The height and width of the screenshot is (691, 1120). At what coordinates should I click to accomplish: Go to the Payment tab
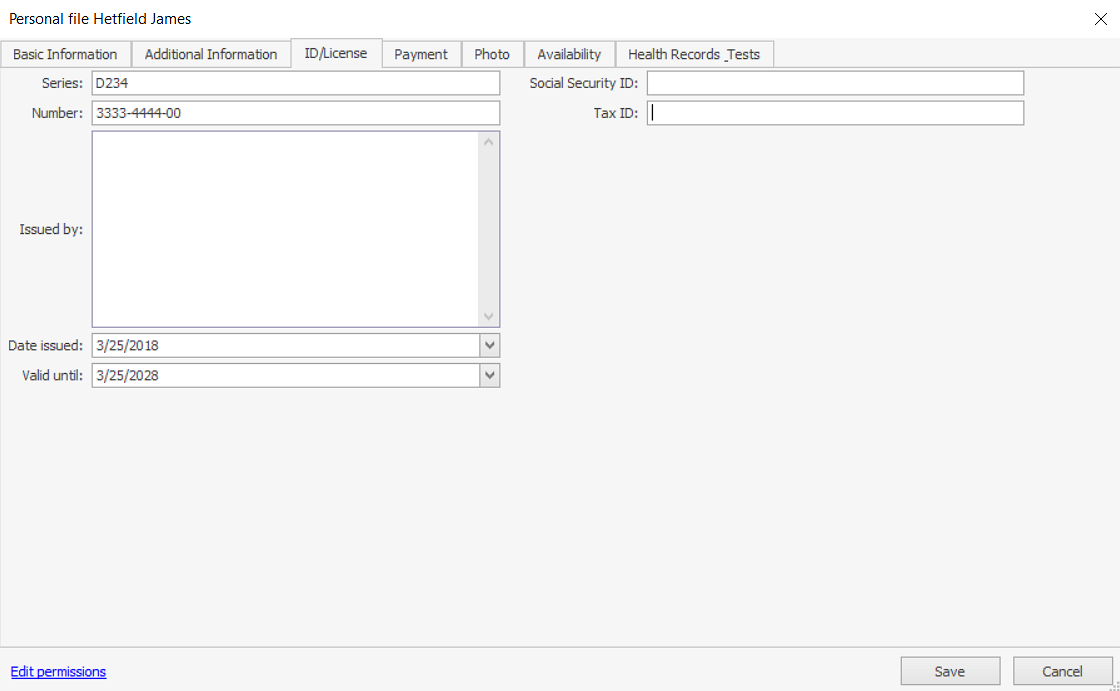click(421, 54)
